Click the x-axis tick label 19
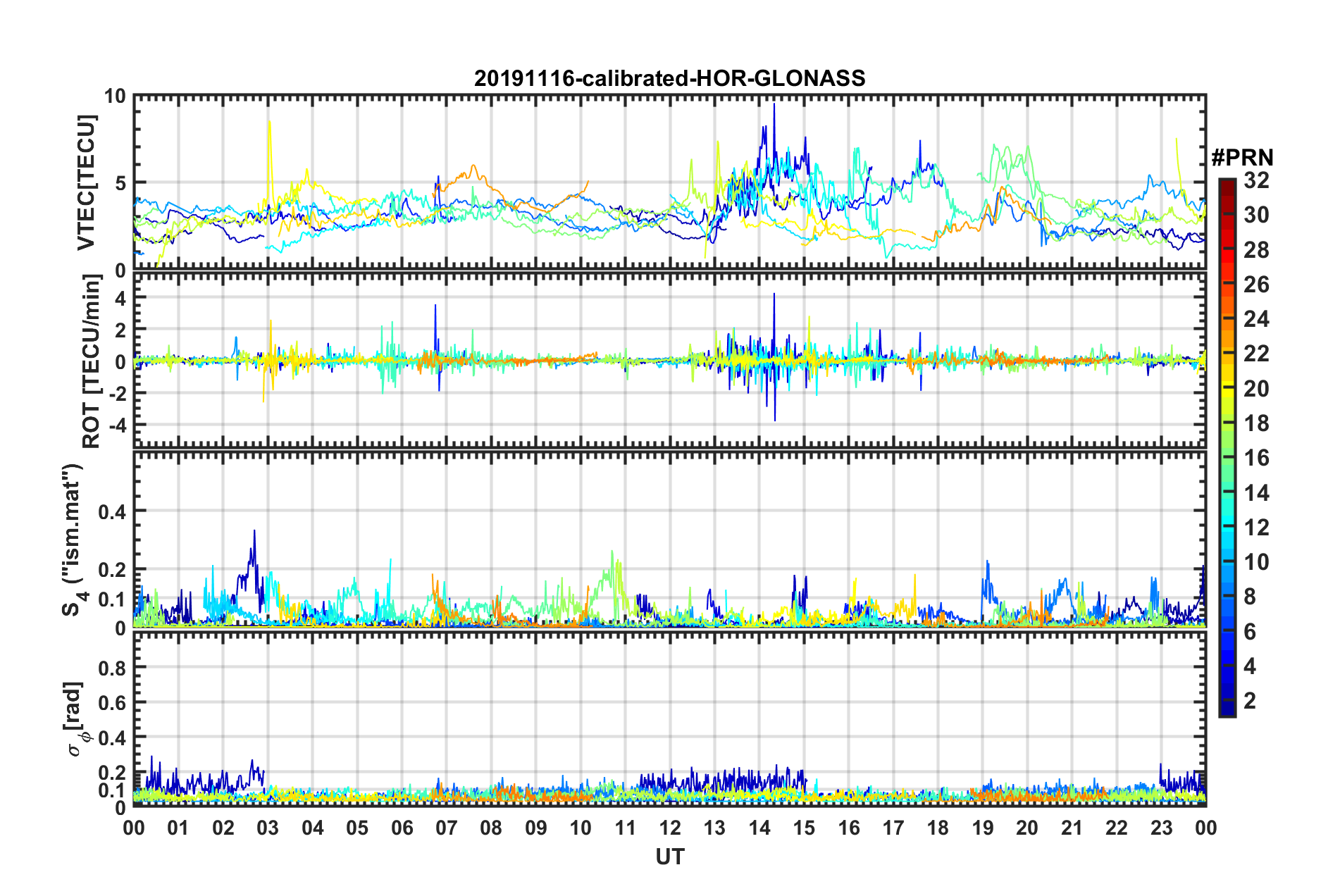 point(983,827)
